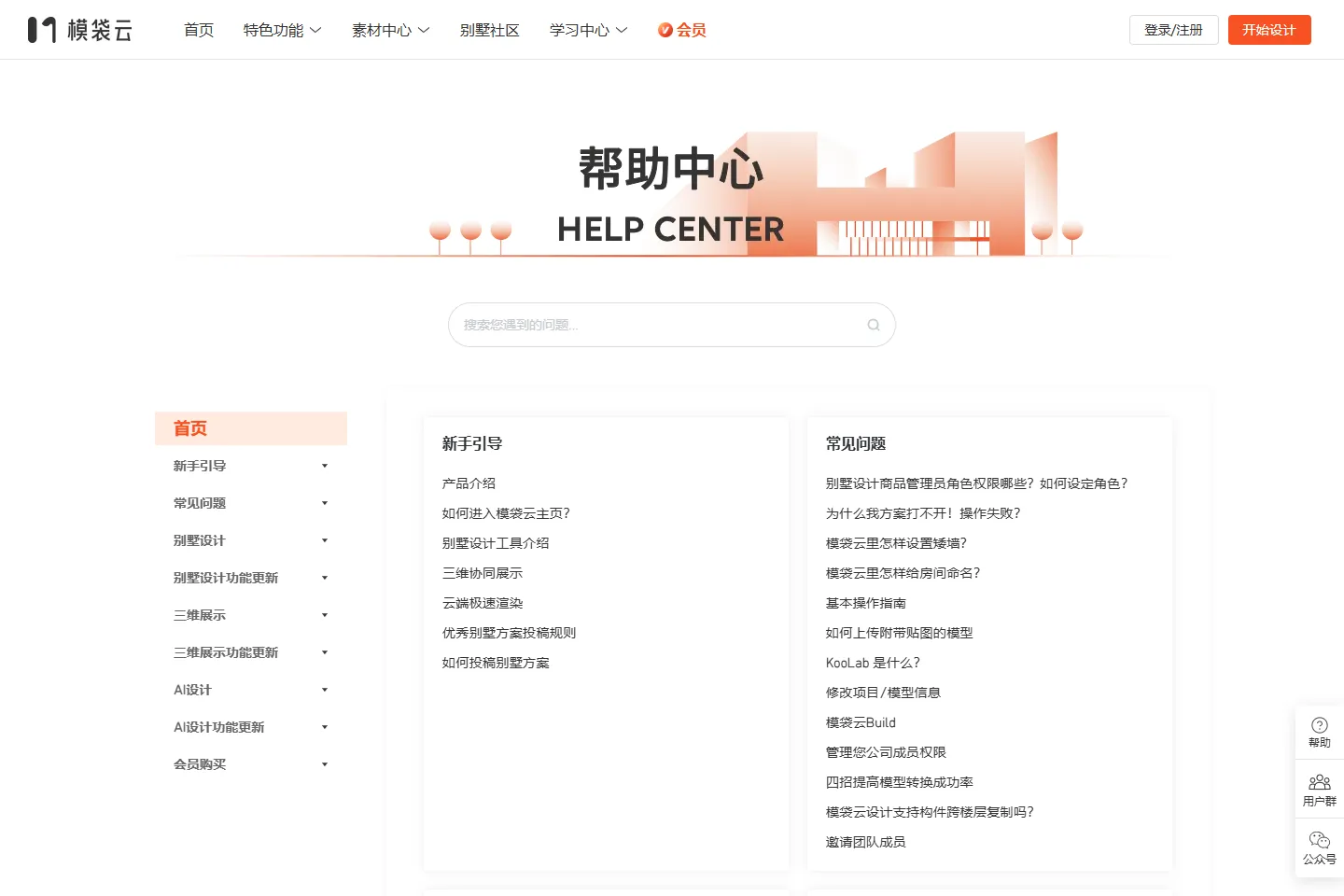The width and height of the screenshot is (1344, 896).
Task: Open 优秀别墅方案投稿规则 article
Action: [510, 633]
